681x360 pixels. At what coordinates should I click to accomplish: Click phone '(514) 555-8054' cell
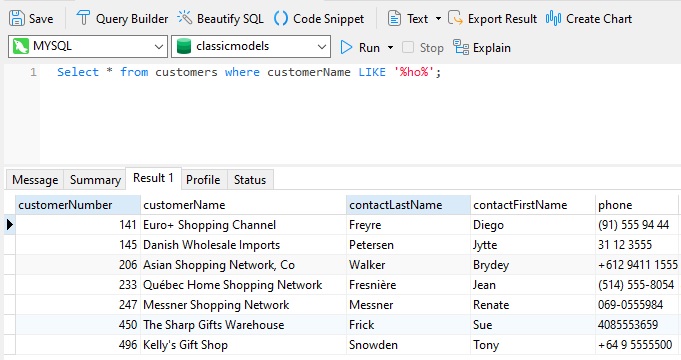(x=638, y=284)
